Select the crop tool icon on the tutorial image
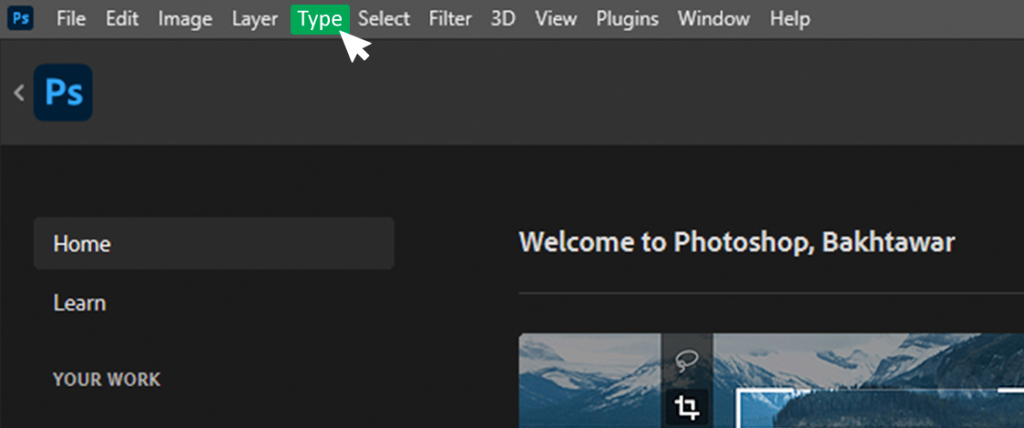1024x428 pixels. coord(686,406)
